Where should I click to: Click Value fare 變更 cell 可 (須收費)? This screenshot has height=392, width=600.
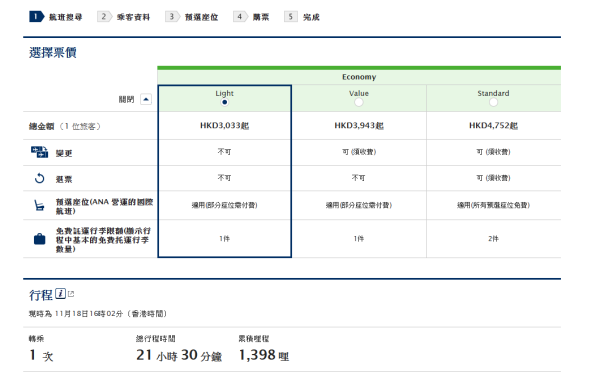pos(359,152)
